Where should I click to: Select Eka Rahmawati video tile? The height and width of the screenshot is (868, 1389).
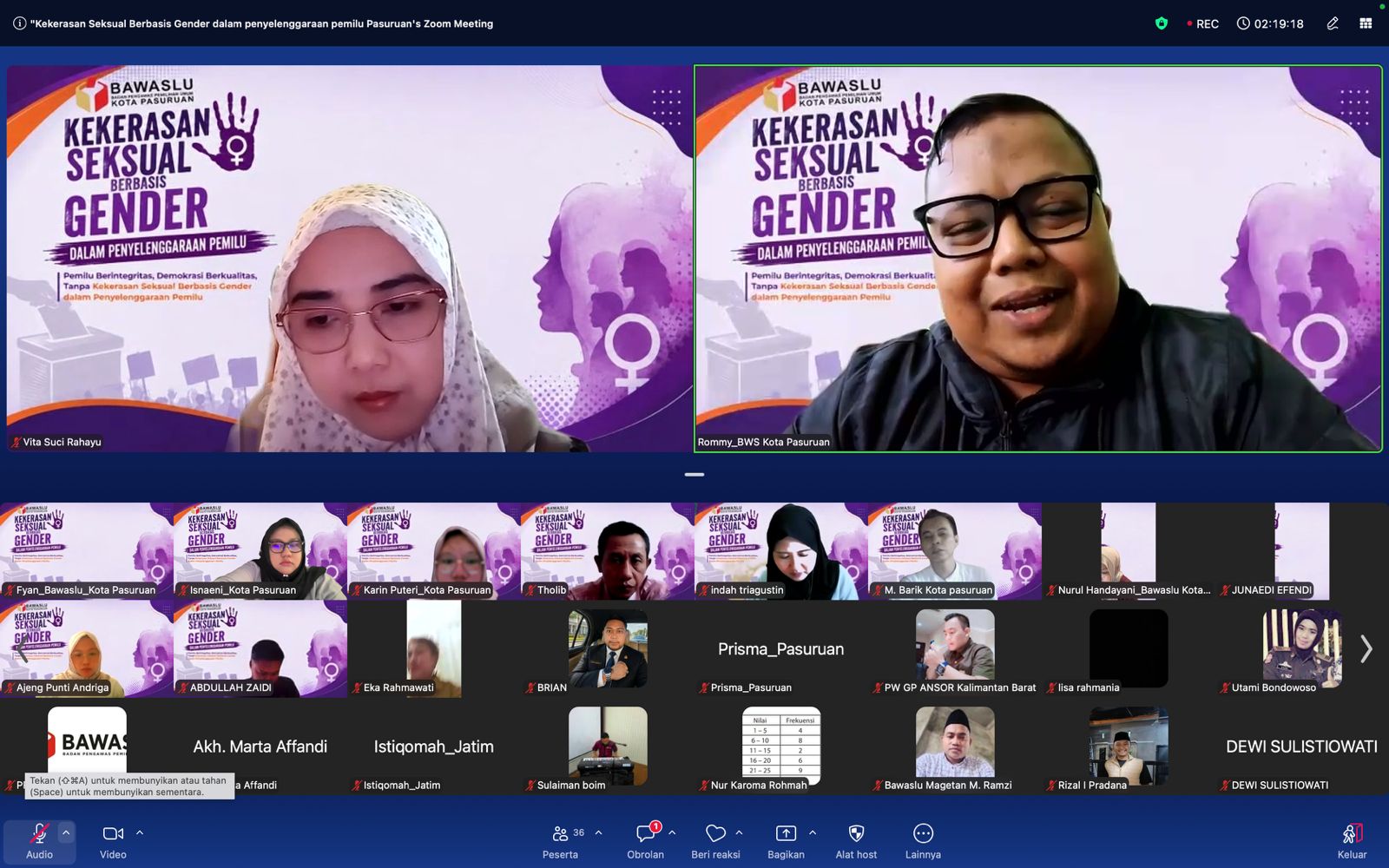coord(434,648)
